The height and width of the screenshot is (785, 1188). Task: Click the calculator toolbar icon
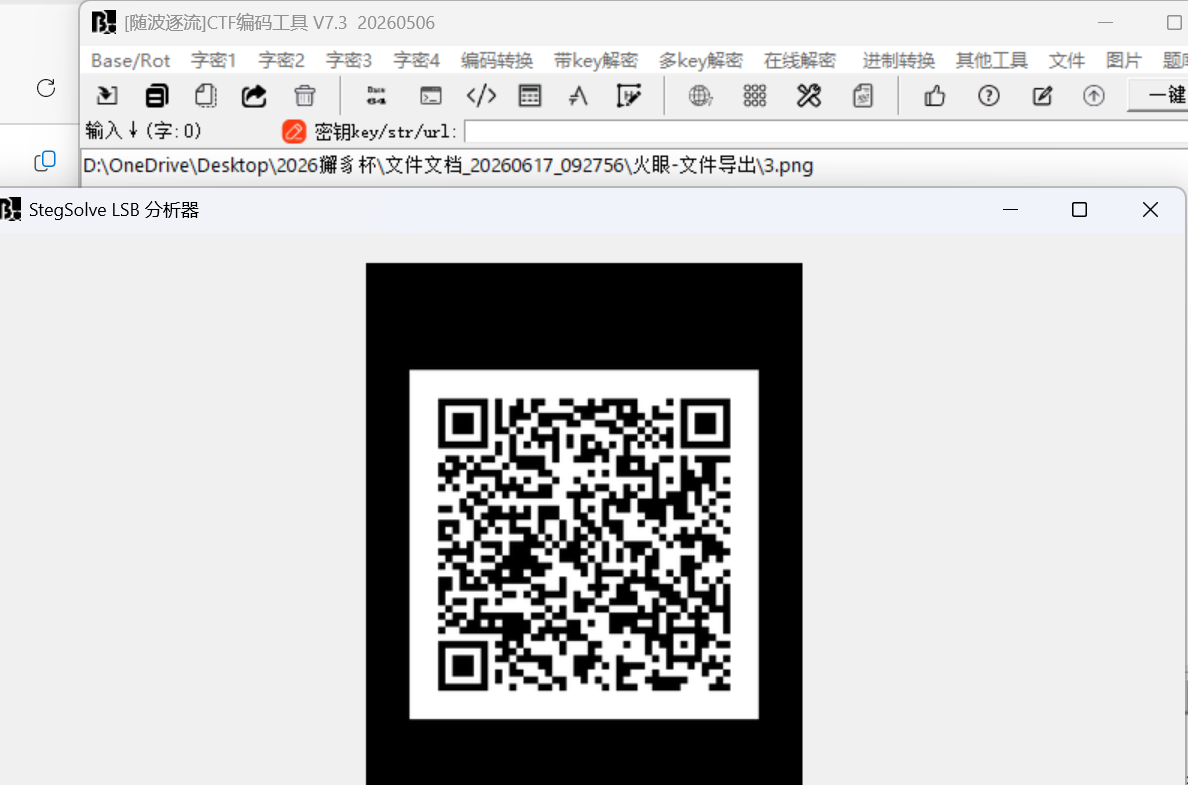point(530,95)
